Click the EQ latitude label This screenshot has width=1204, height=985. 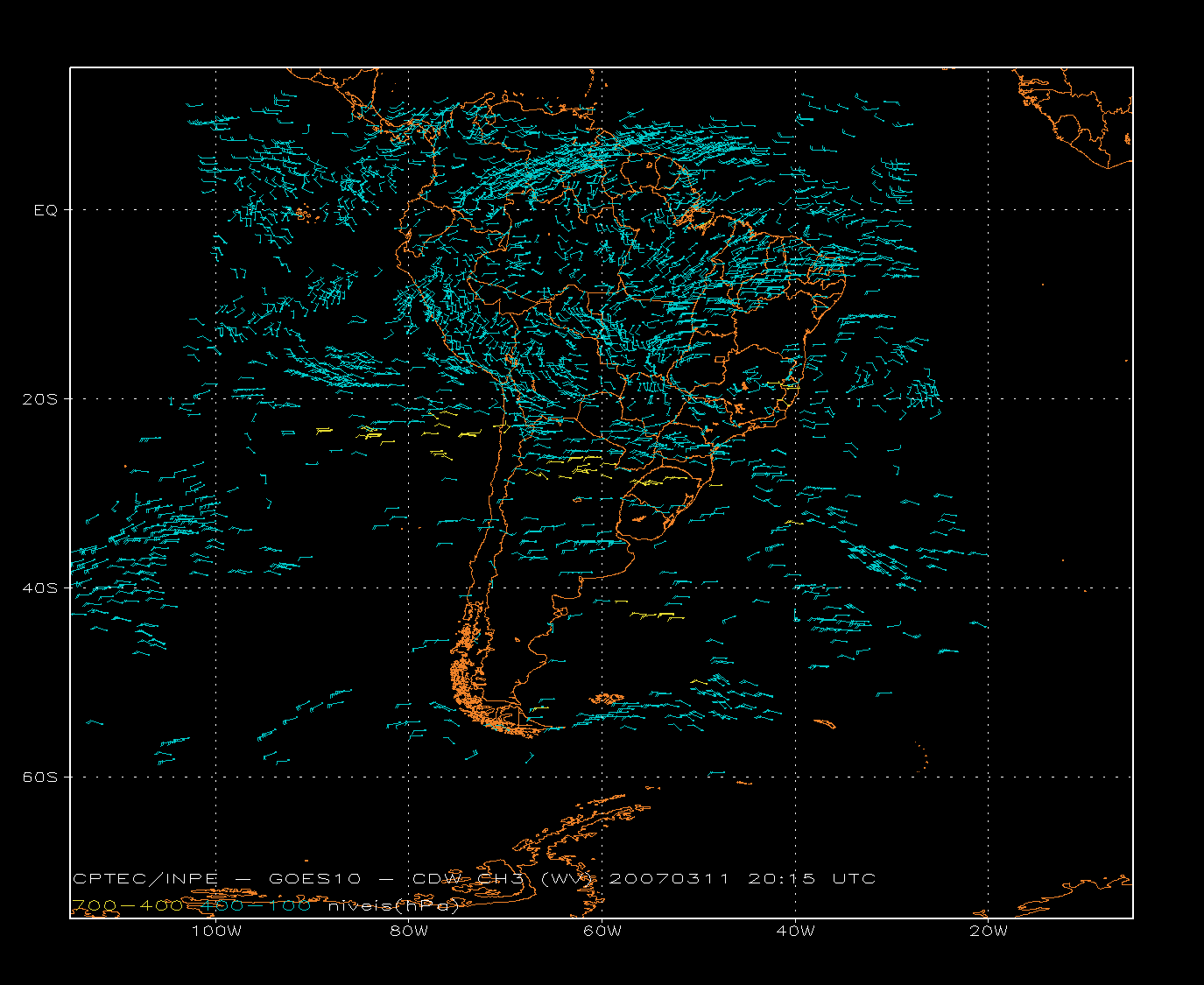pos(46,210)
